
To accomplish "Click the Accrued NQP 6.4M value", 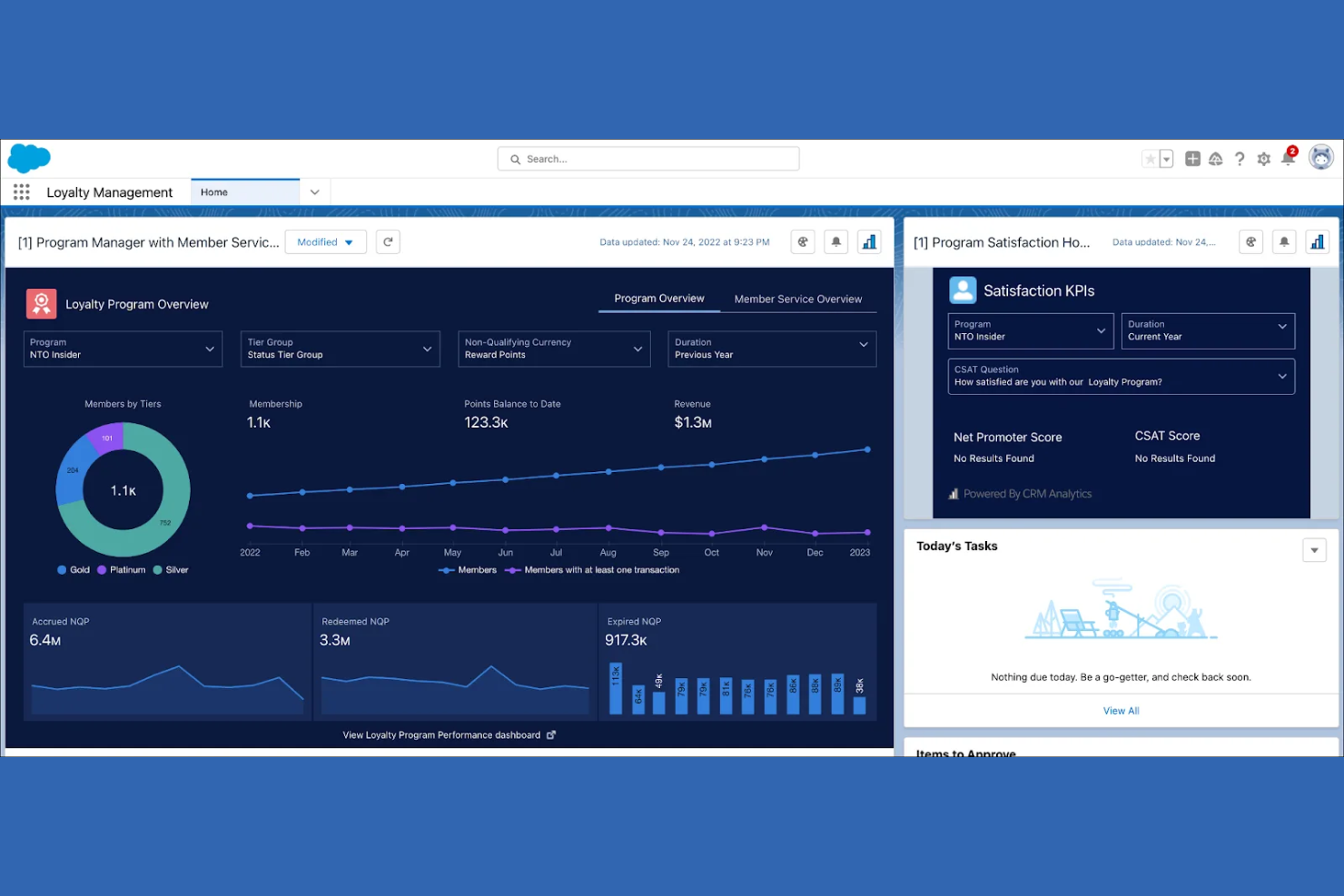I will pos(45,640).
